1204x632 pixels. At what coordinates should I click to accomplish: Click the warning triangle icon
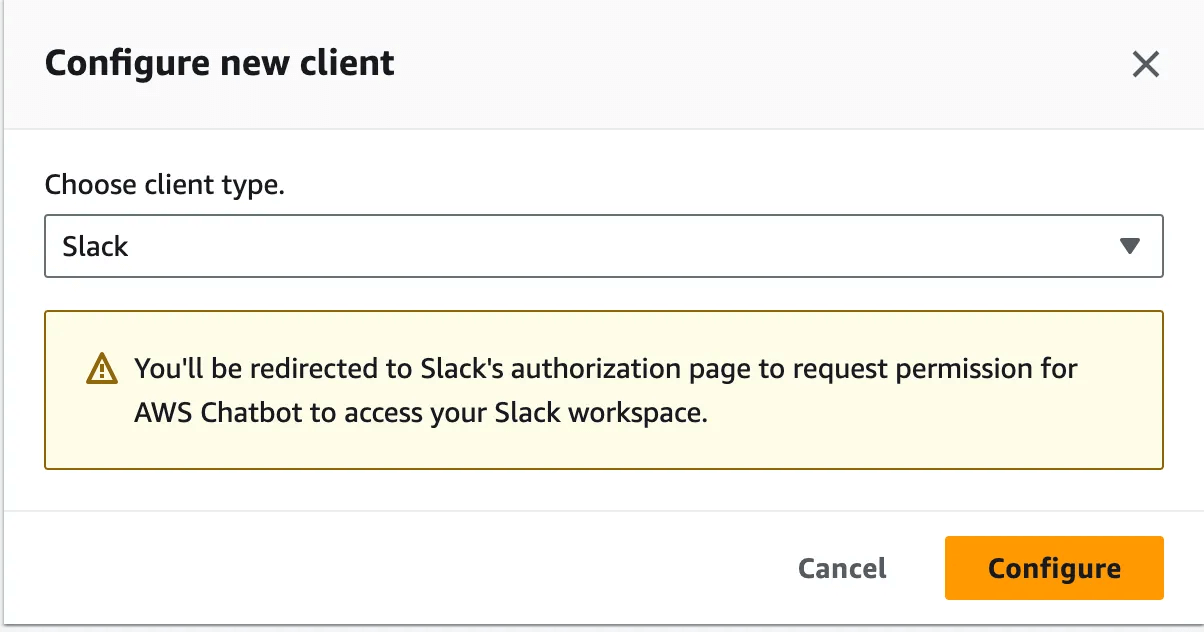point(102,370)
